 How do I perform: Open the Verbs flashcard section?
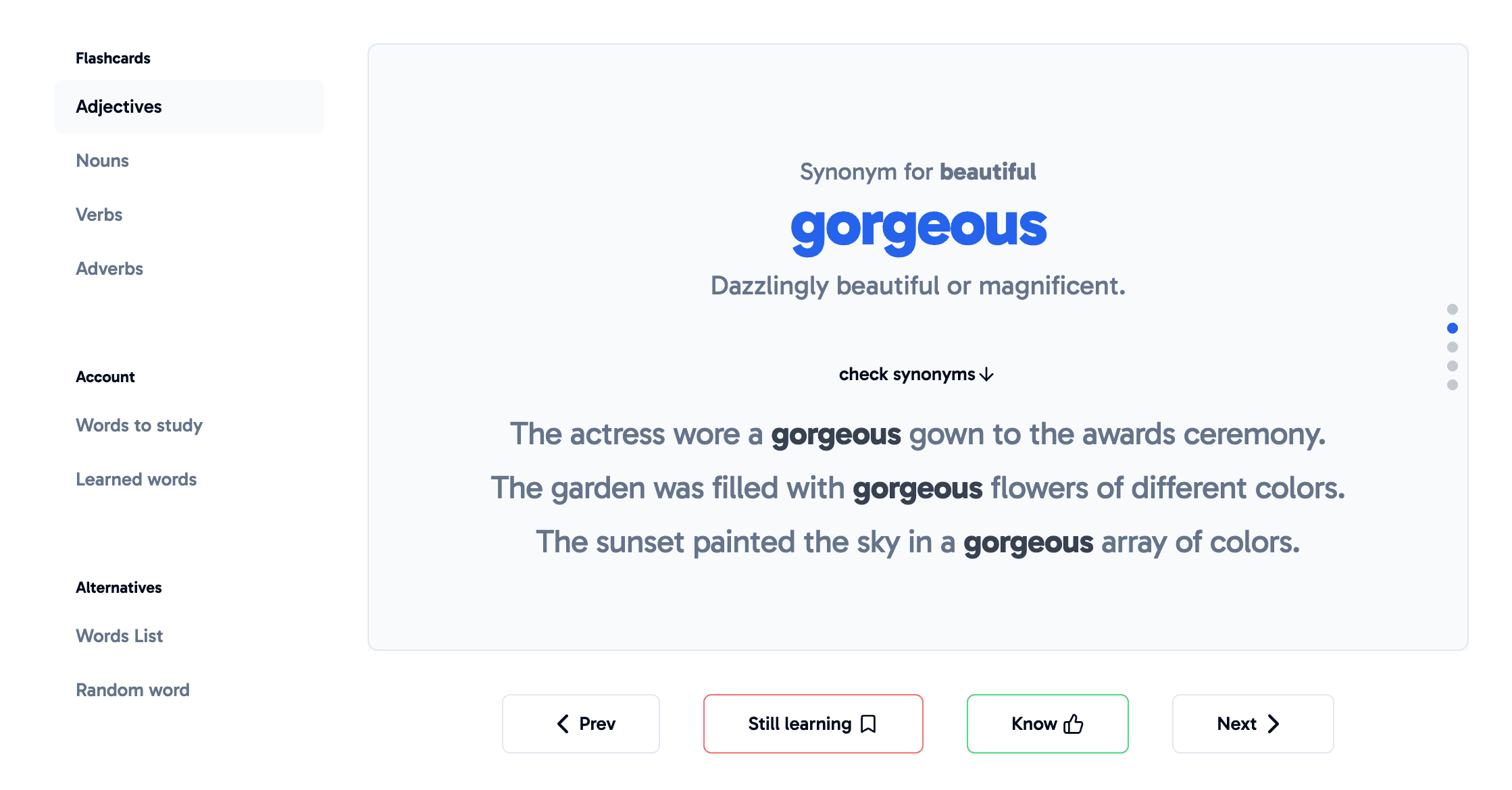(99, 214)
